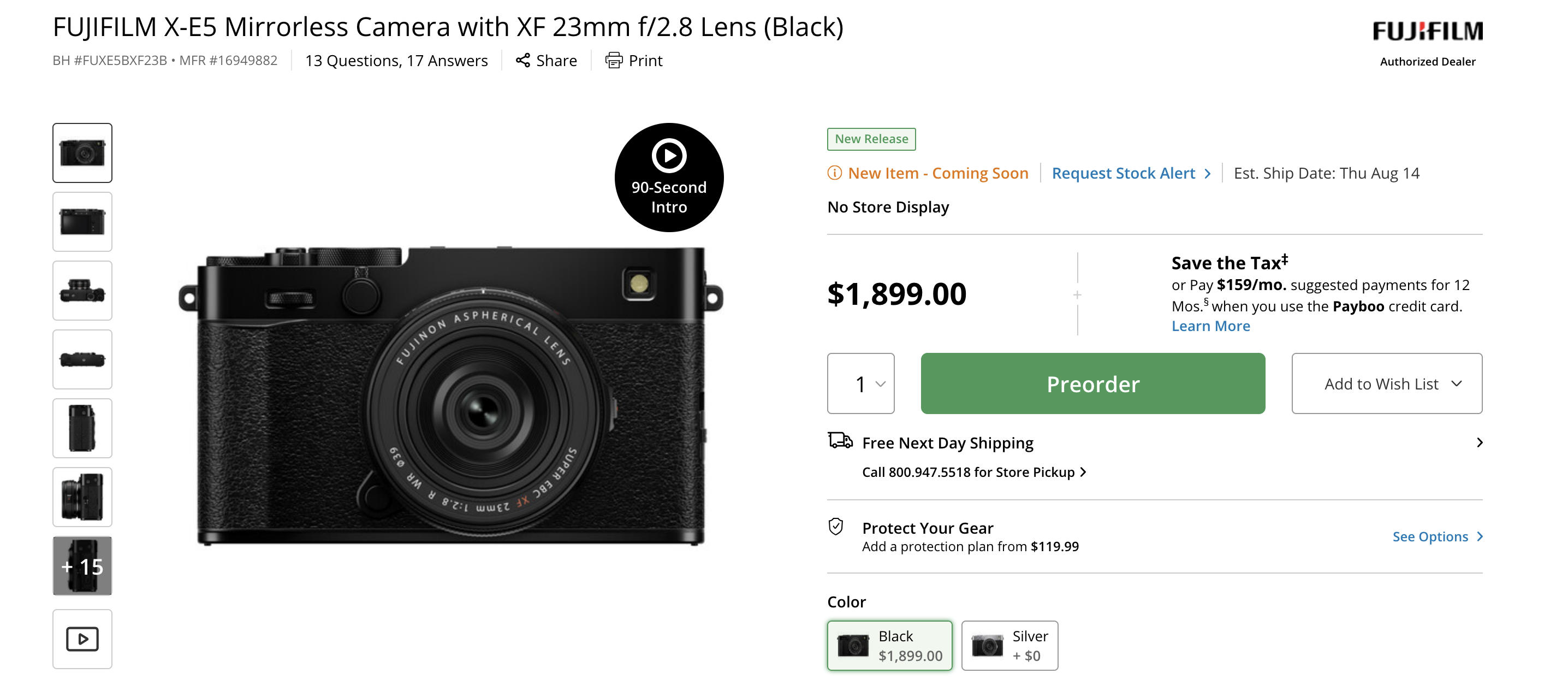Open the video thumbnail in gallery
The height and width of the screenshot is (685, 1568).
(82, 639)
